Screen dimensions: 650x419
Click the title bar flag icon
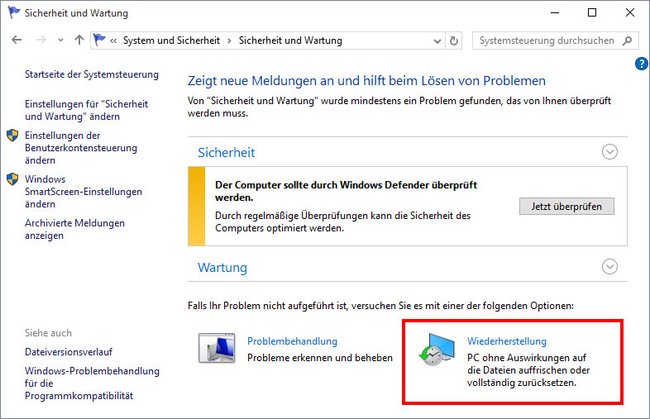click(x=14, y=12)
